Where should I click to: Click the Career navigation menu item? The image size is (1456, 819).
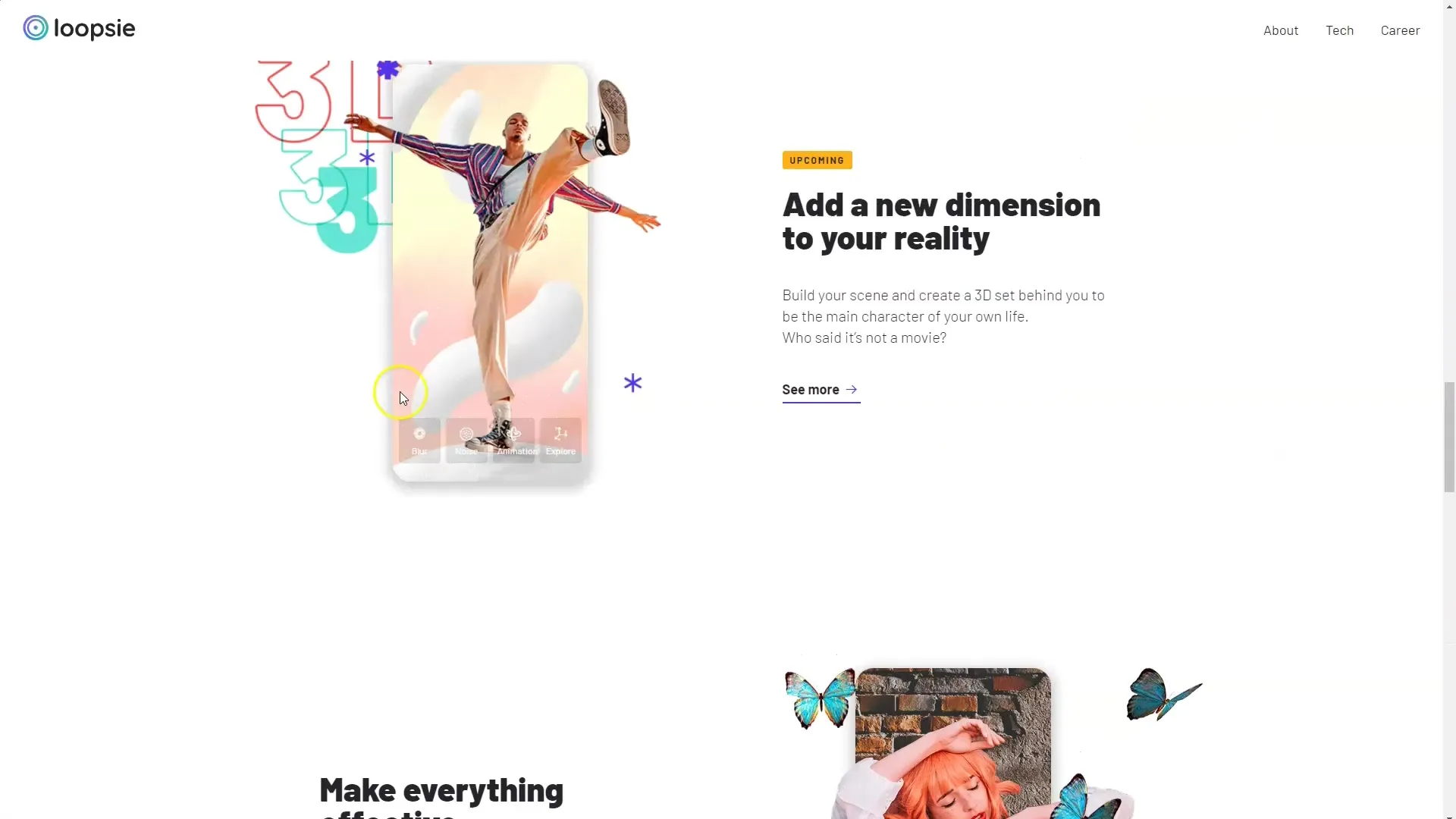[x=1400, y=30]
